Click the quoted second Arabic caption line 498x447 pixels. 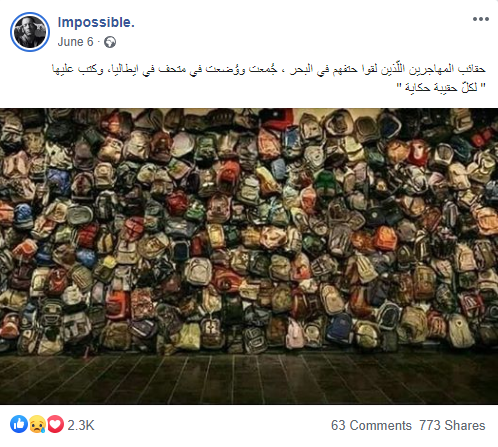[x=441, y=87]
